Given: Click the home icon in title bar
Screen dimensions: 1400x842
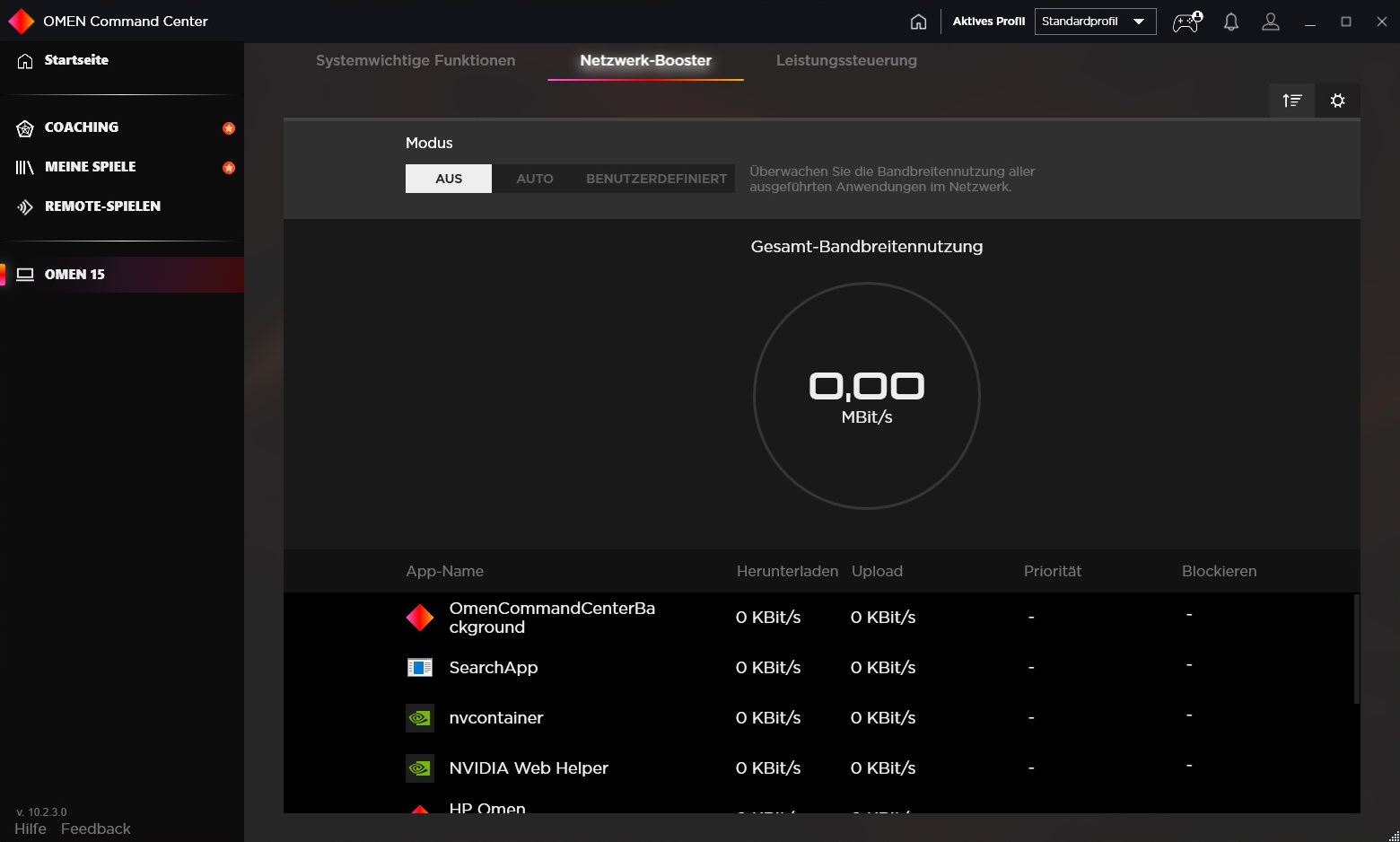Looking at the screenshot, I should tap(918, 22).
